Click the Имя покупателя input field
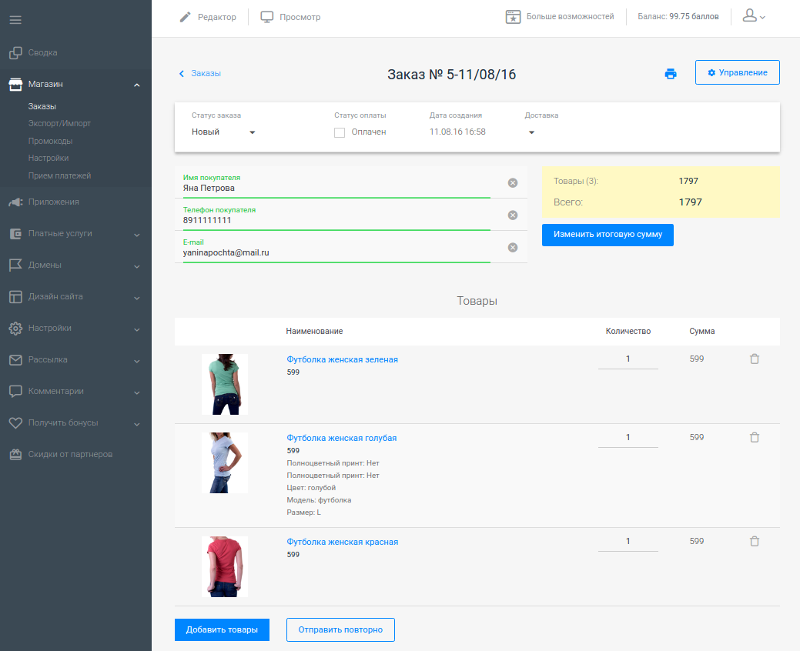The image size is (800, 651). [337, 184]
